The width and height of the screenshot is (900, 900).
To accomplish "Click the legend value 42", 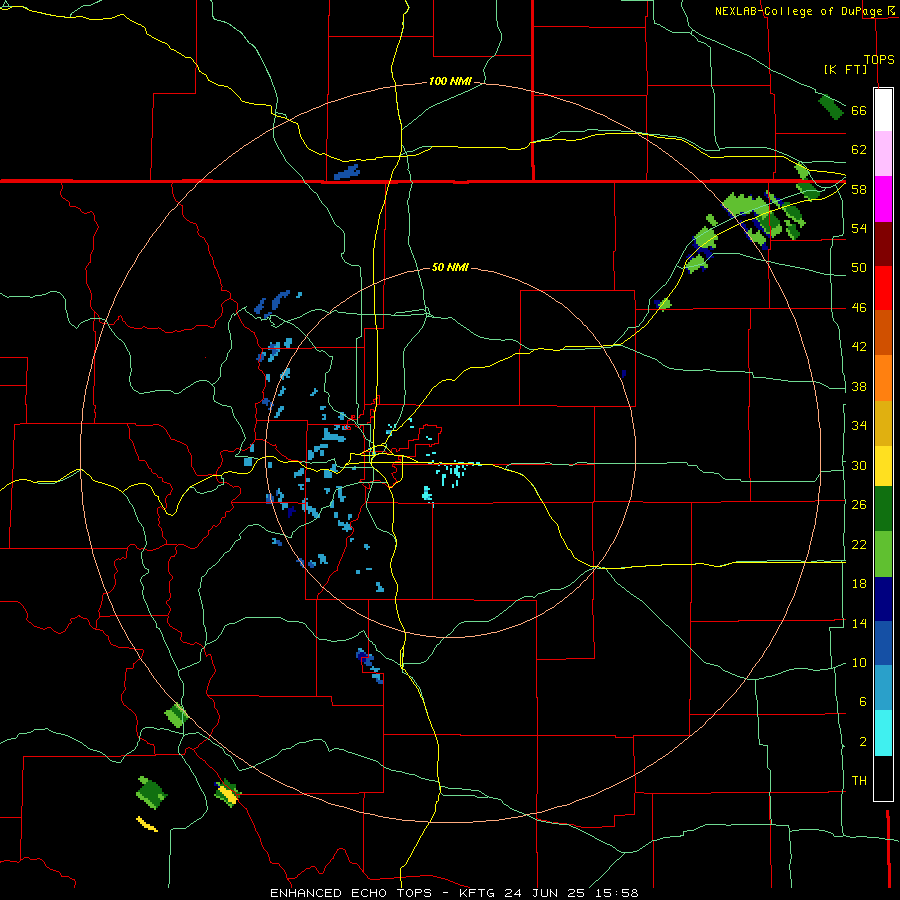I will pyautogui.click(x=859, y=347).
